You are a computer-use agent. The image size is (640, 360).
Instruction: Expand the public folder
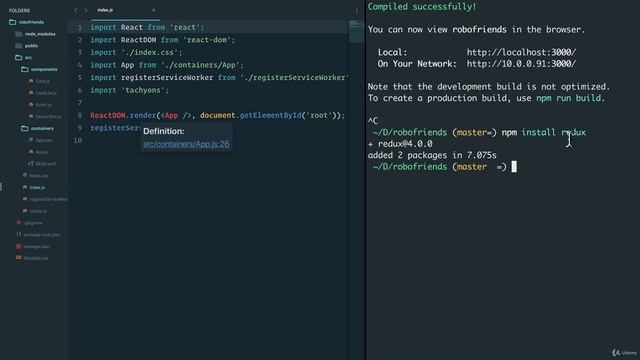pos(27,46)
